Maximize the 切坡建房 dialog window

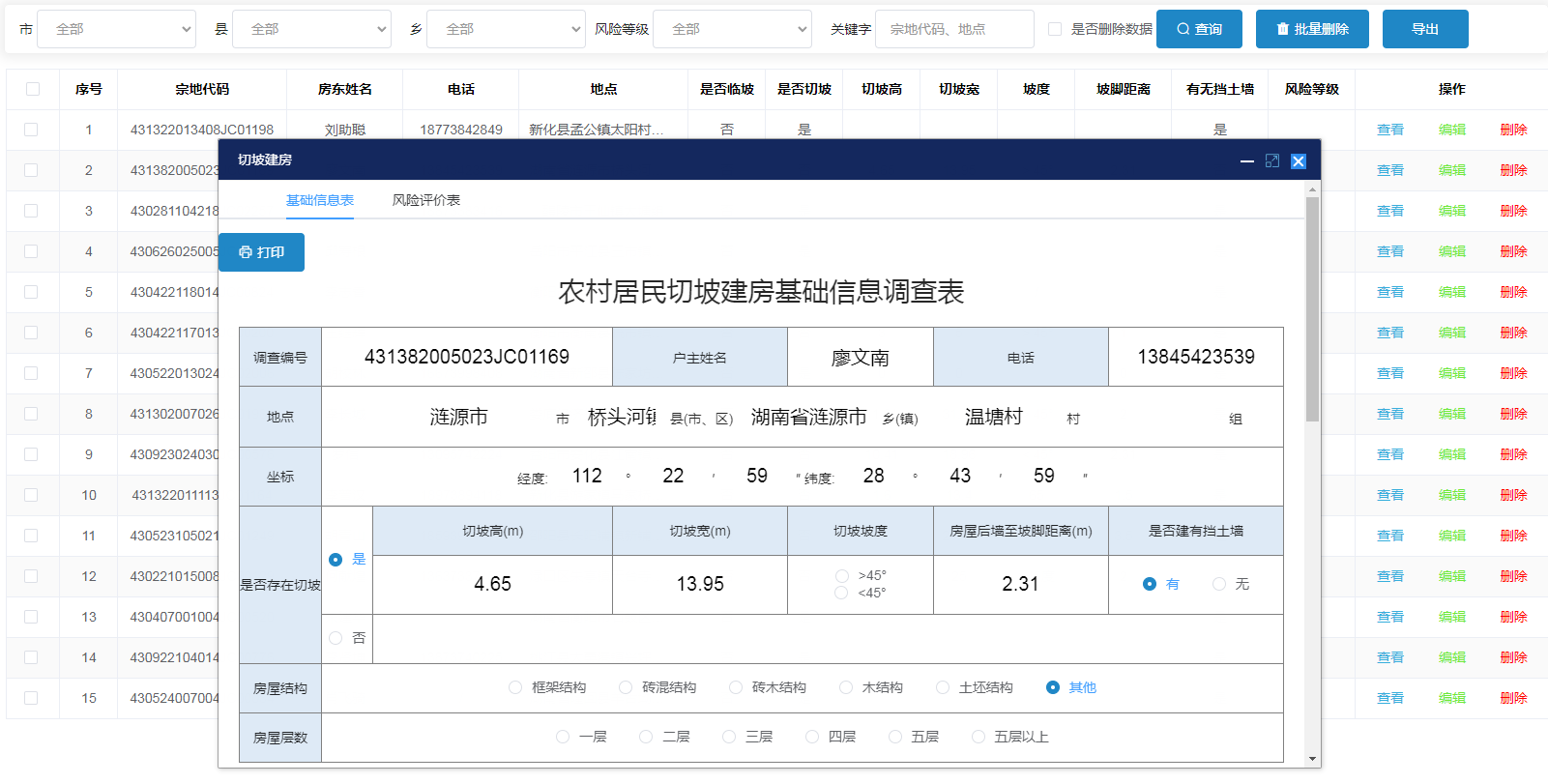tap(1272, 161)
